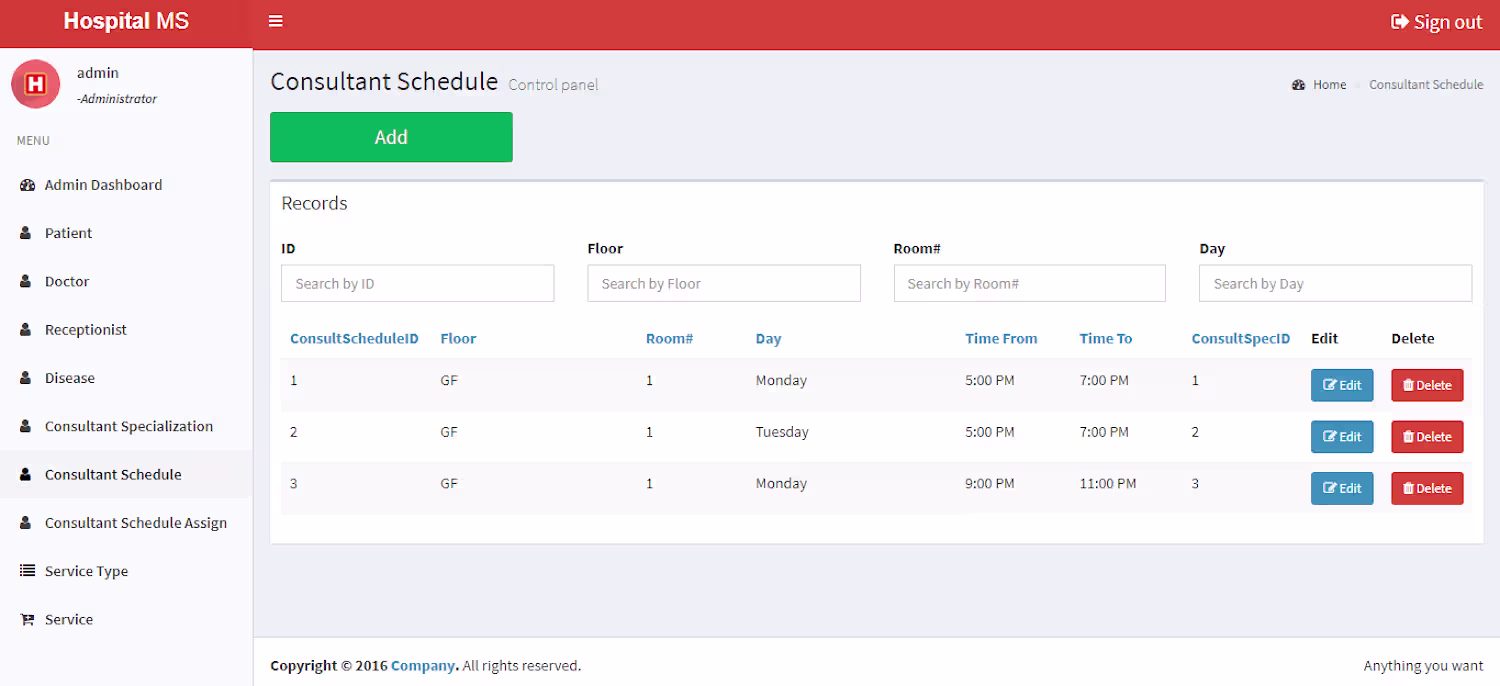Image resolution: width=1500 pixels, height=686 pixels.
Task: Sort records by Time From column
Action: [1001, 339]
